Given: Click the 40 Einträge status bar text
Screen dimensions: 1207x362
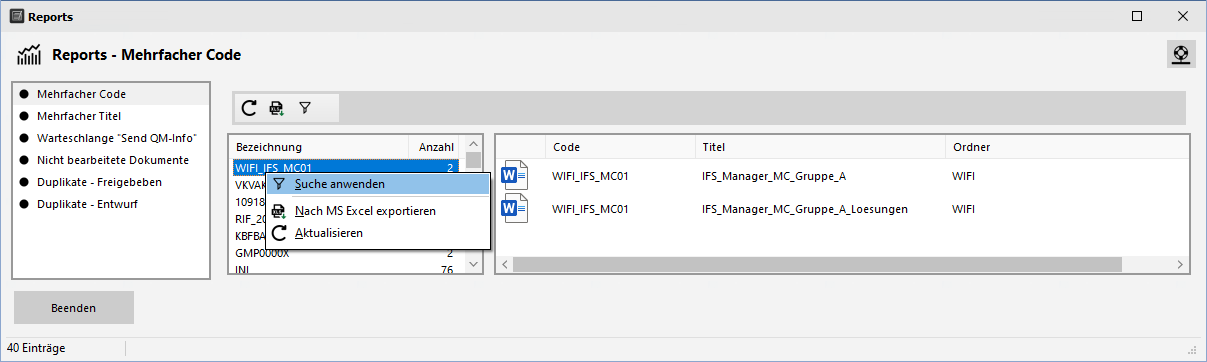Looking at the screenshot, I should click(x=37, y=348).
